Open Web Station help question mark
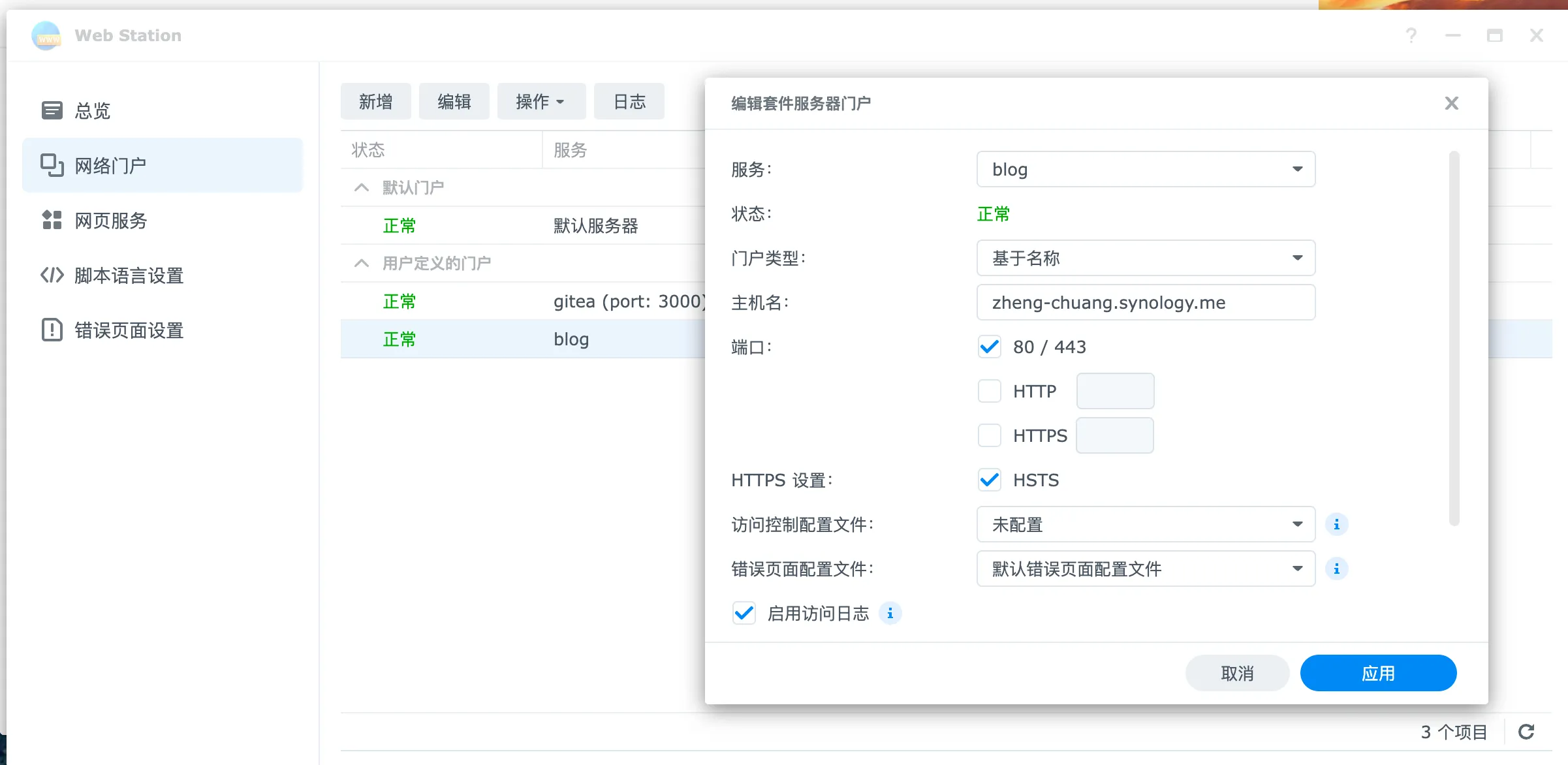 pyautogui.click(x=1411, y=35)
